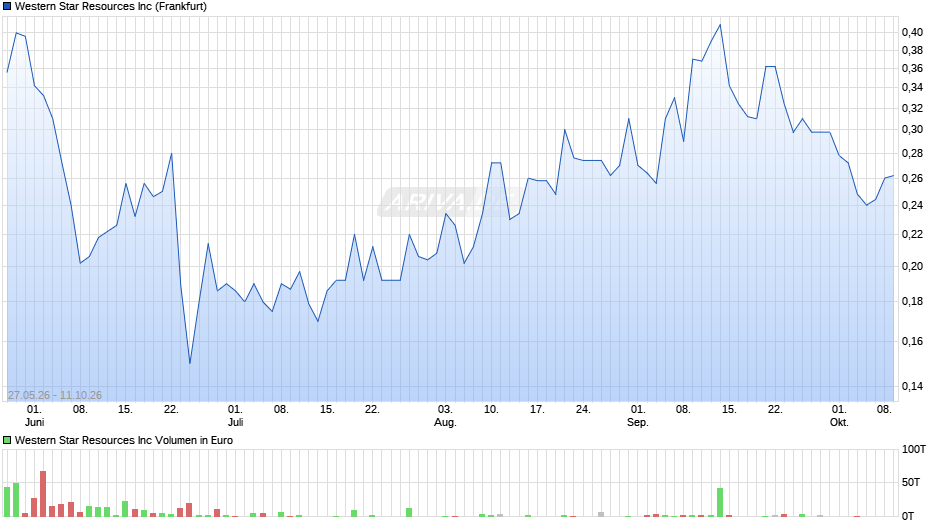Click the date range '27.05.26 - 11.10.26'
Image resolution: width=940 pixels, height=526 pixels.
55,395
